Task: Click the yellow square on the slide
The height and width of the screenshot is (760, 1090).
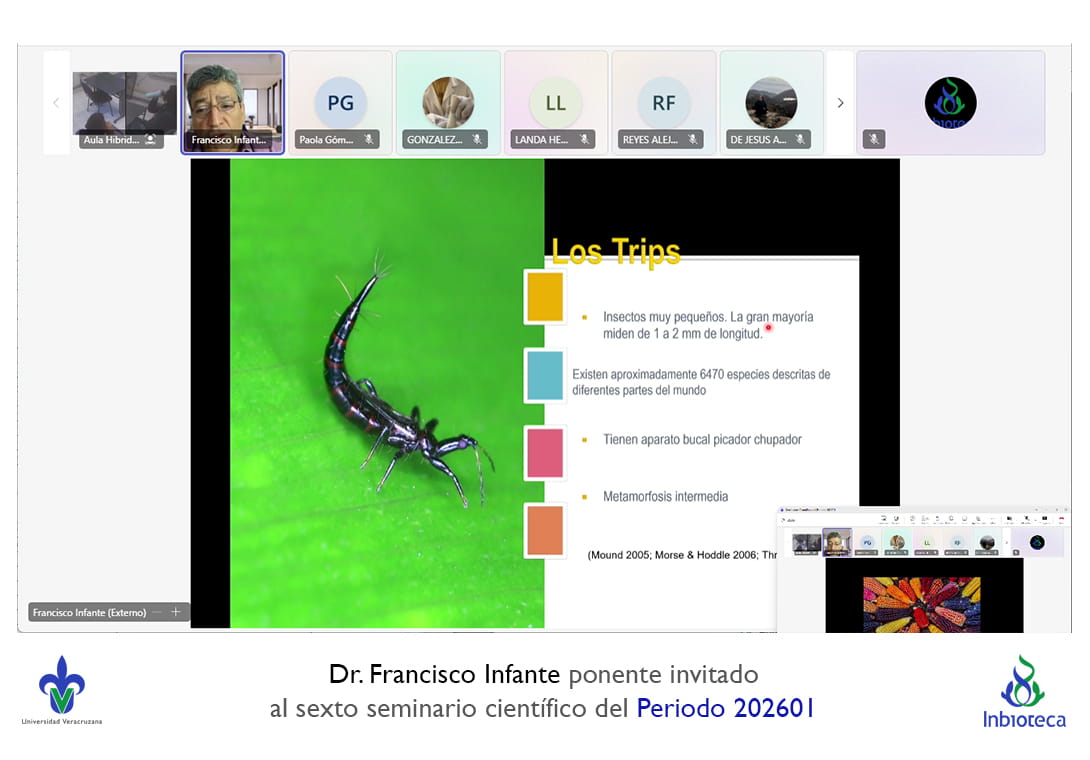Action: (545, 297)
